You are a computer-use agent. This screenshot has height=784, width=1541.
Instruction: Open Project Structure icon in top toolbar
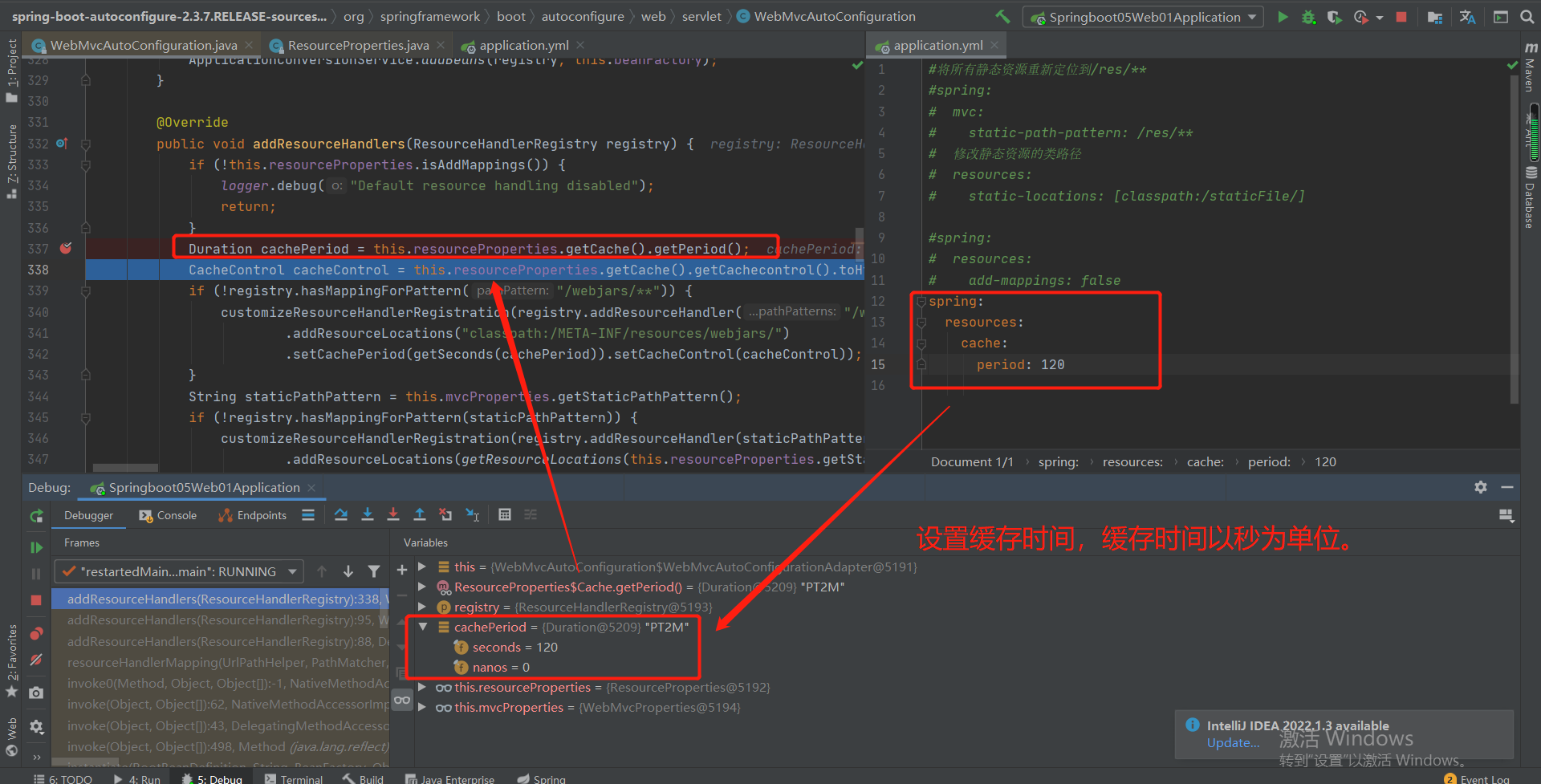pos(1435,17)
